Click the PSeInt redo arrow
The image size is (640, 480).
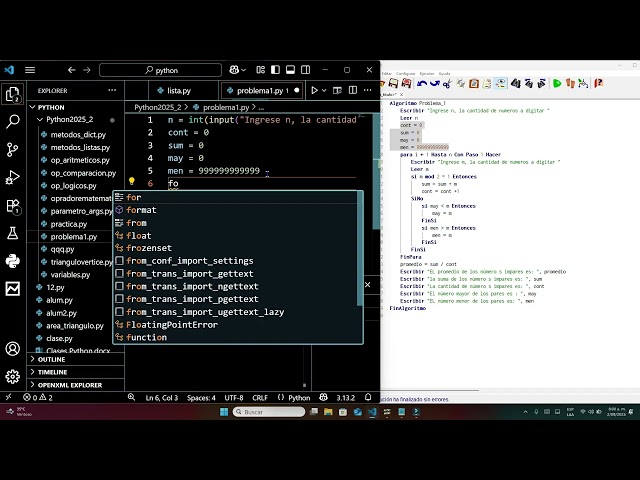[434, 83]
